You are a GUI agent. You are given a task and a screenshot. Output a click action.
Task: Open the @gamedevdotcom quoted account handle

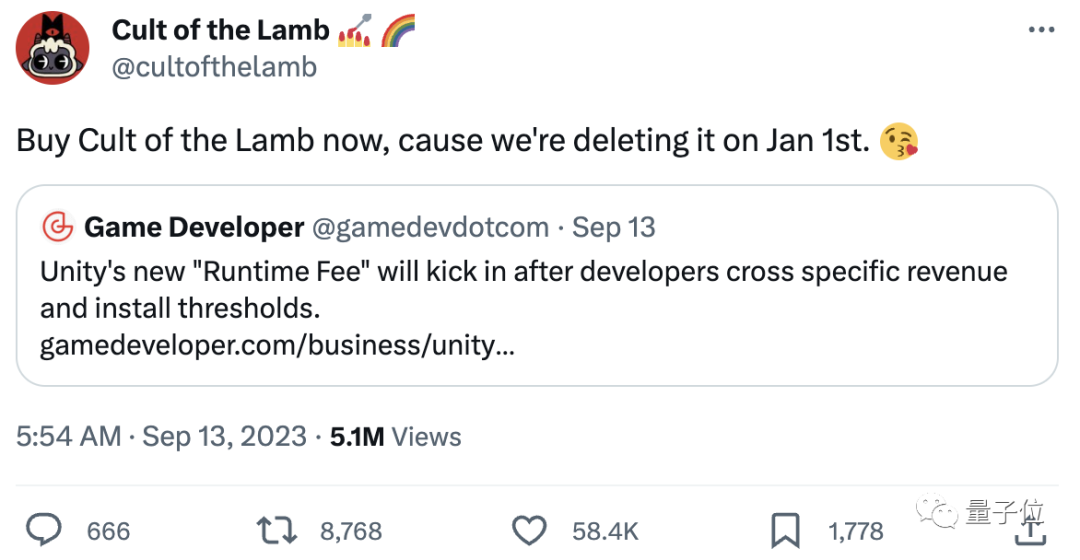pyautogui.click(x=430, y=228)
